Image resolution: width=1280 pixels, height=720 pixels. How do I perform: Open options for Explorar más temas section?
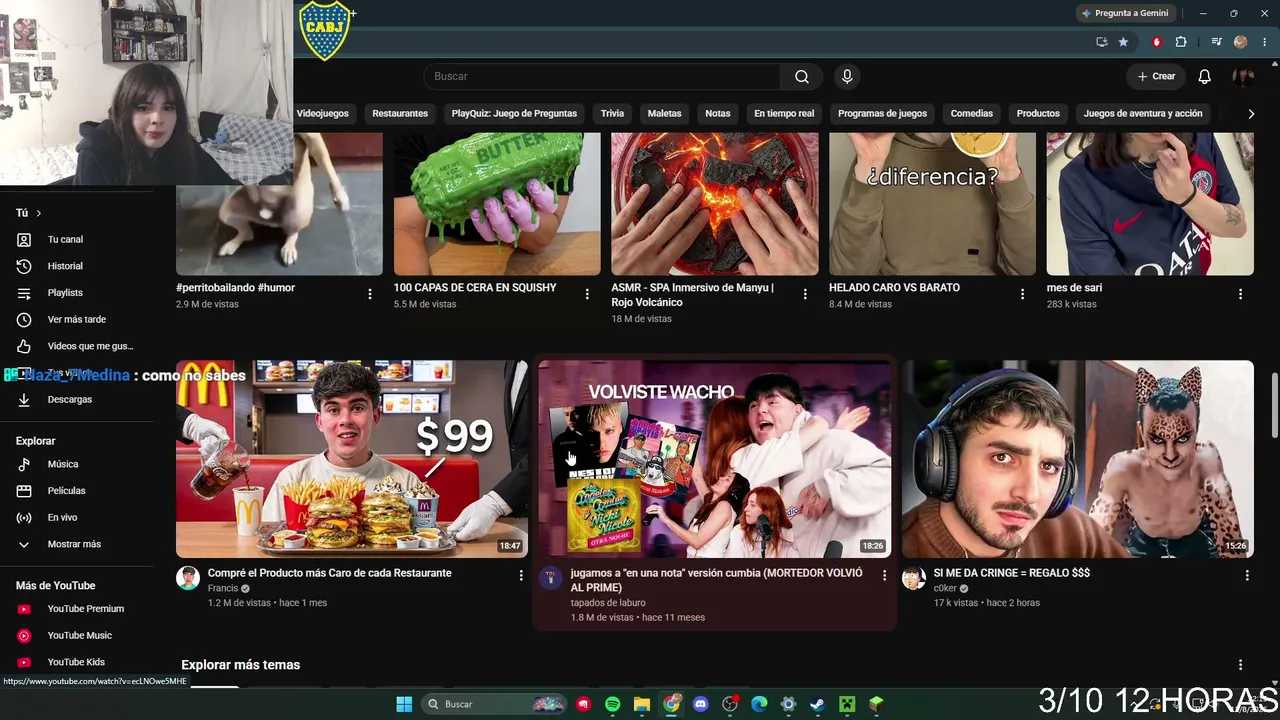[1240, 665]
